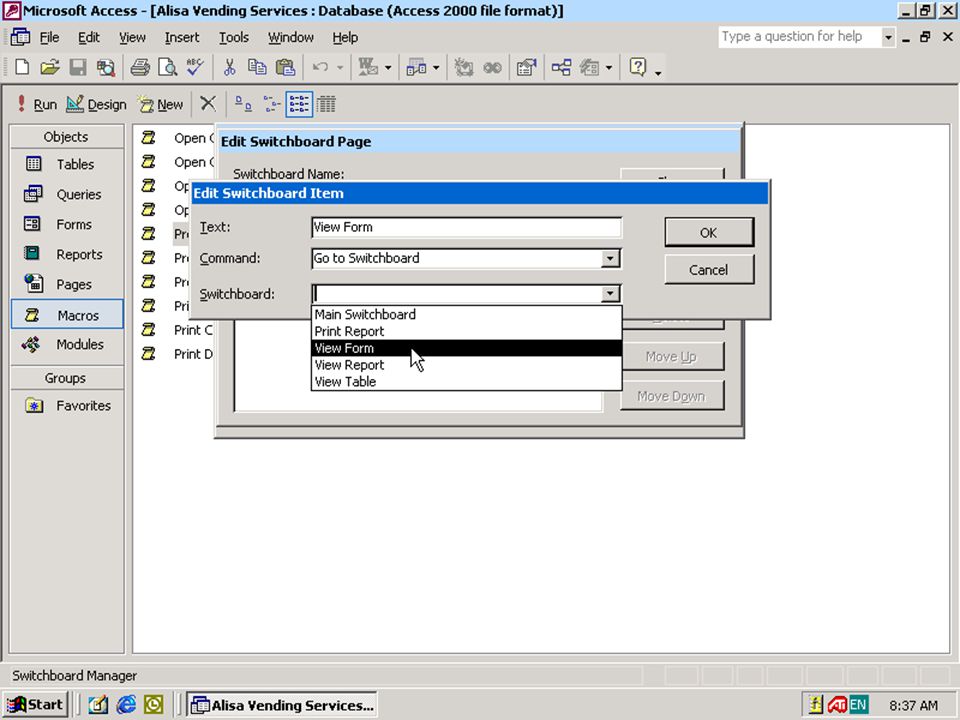Viewport: 960px width, 720px height.
Task: Open the Edit menu
Action: (x=89, y=37)
